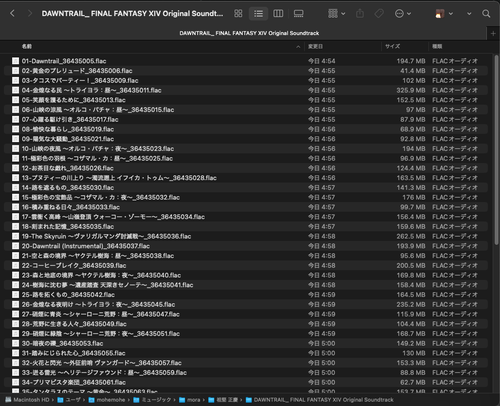Click the Share toolbar icon

360,13
